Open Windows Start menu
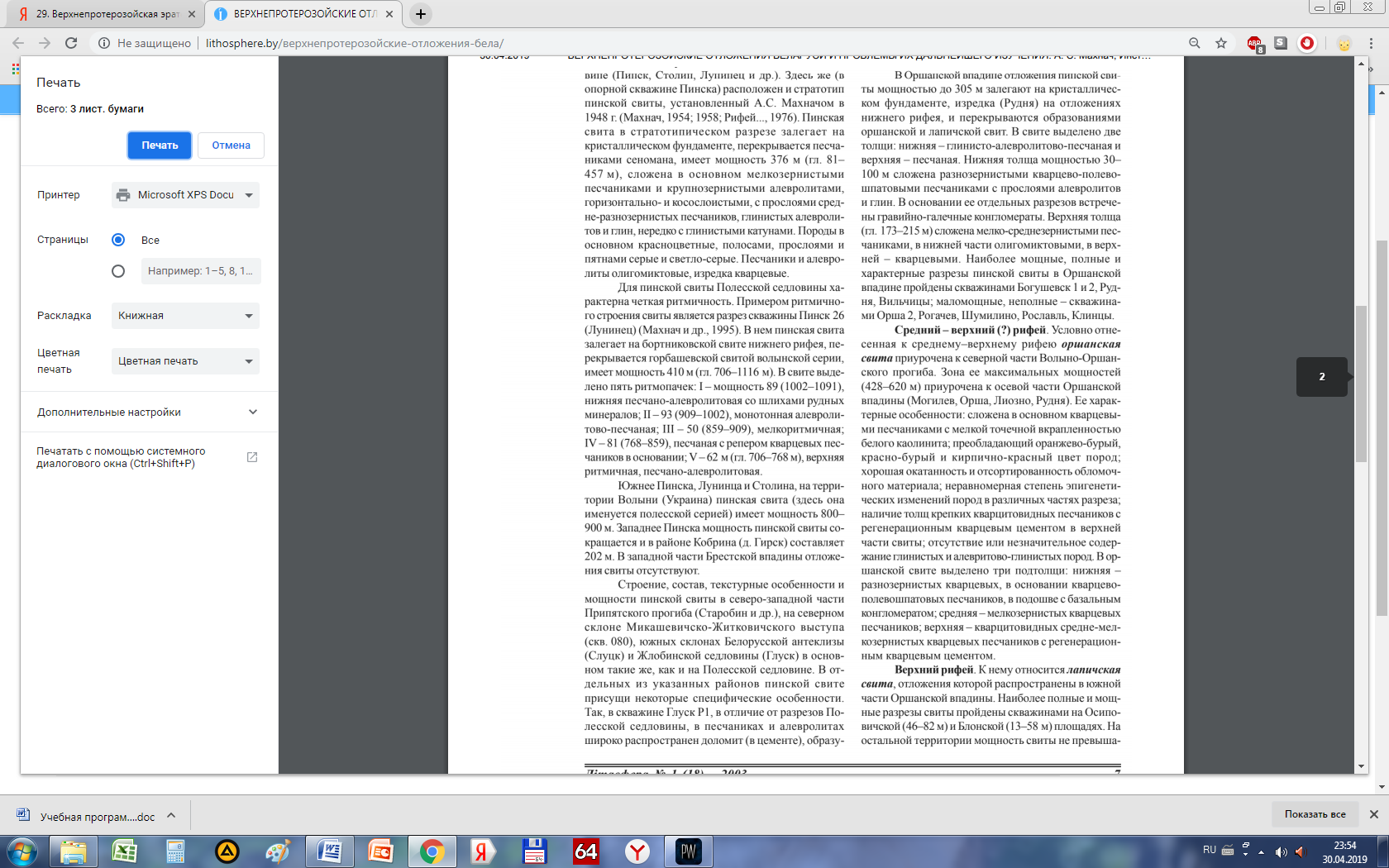1389x868 pixels. pos(22,851)
